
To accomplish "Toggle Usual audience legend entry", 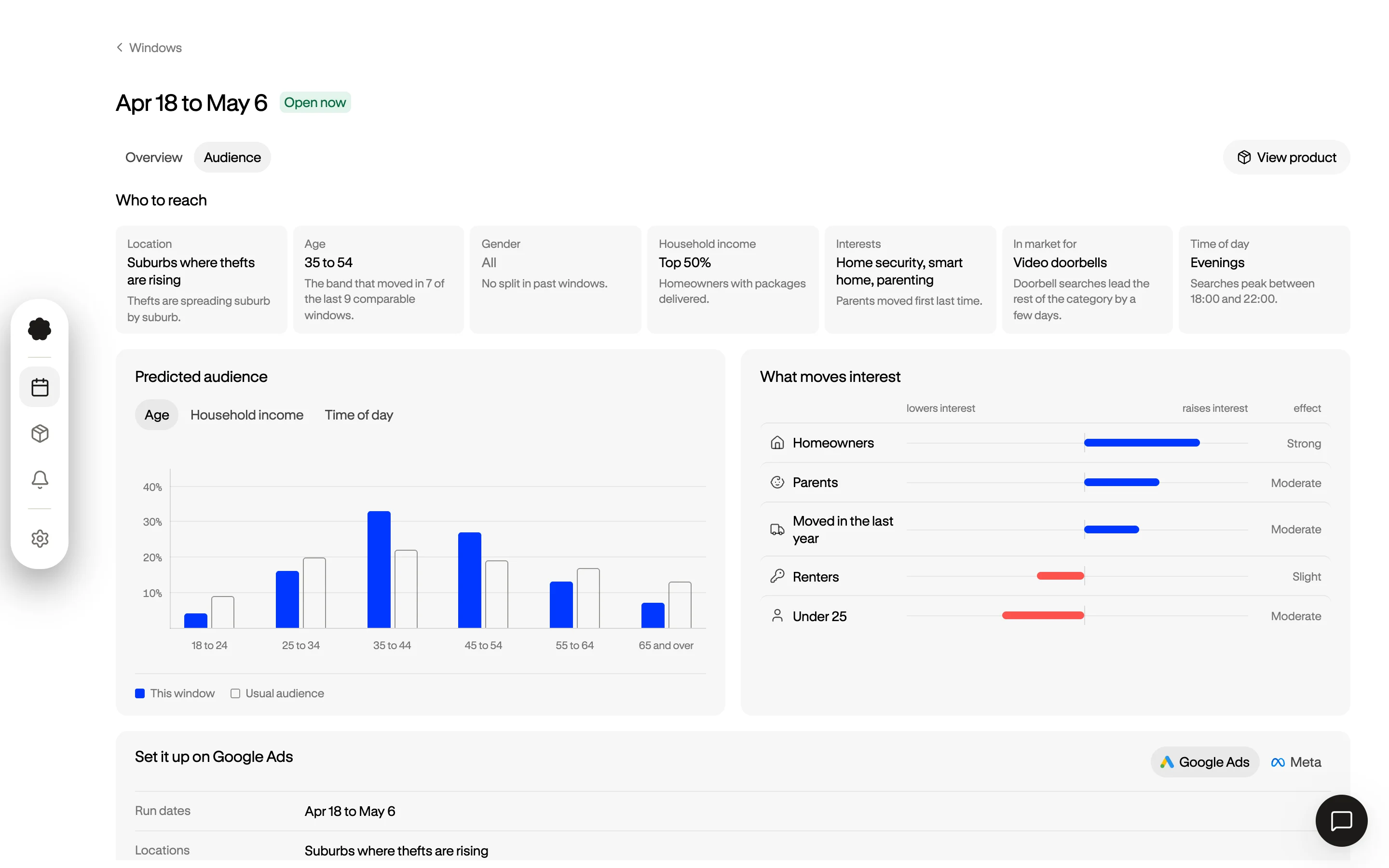I will (277, 693).
